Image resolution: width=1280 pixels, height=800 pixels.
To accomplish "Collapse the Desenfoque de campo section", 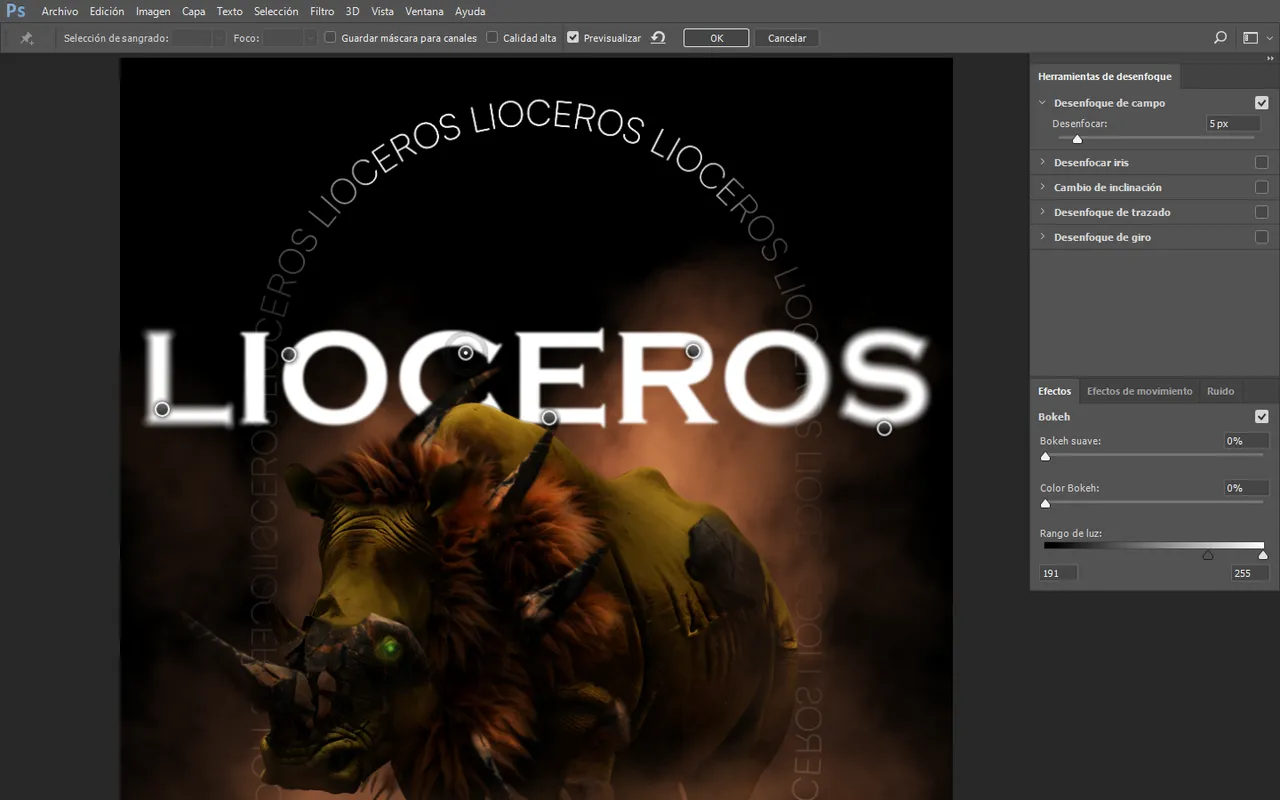I will point(1042,103).
